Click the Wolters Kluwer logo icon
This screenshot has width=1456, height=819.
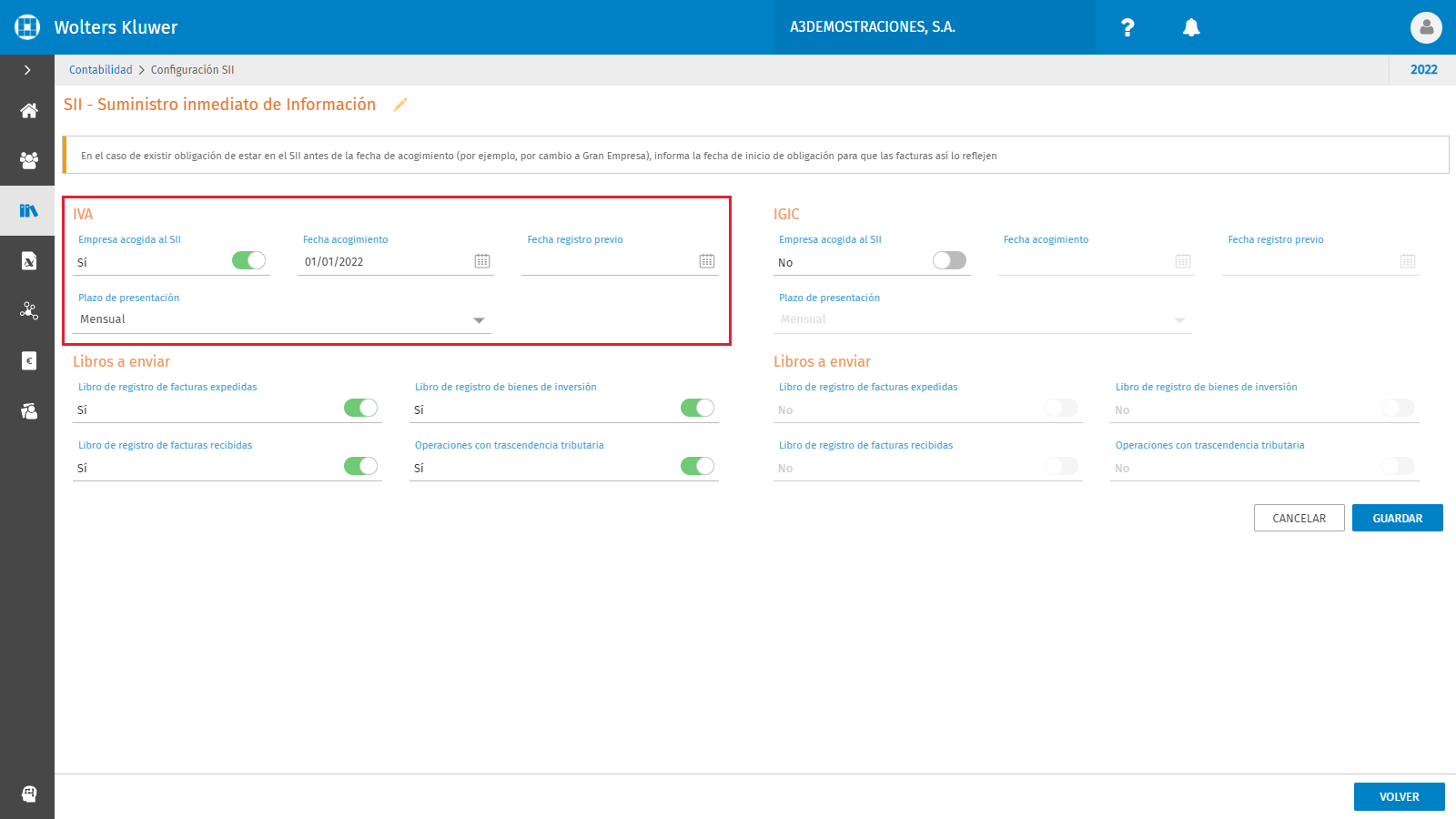tap(27, 27)
